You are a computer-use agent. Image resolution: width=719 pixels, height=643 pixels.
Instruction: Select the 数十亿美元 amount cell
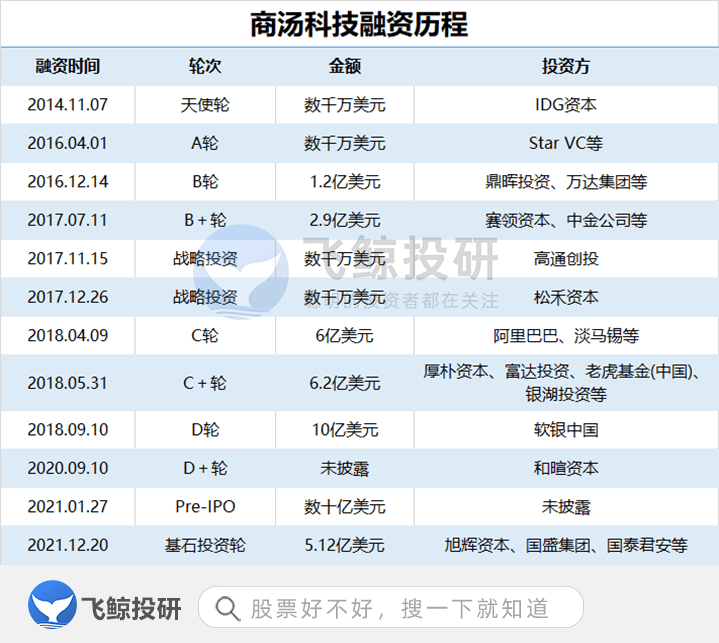pyautogui.click(x=344, y=507)
